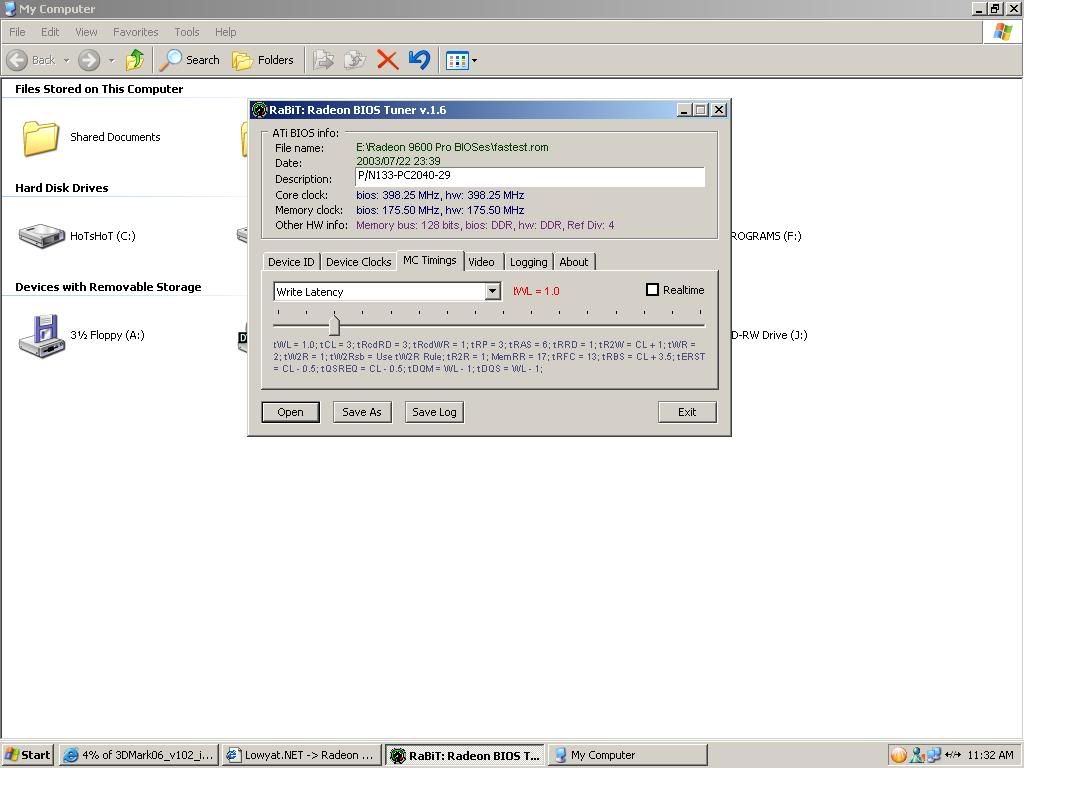Viewport: 1075px width, 806px height.
Task: Click the Back arrow icon in My Computer
Action: coord(17,60)
